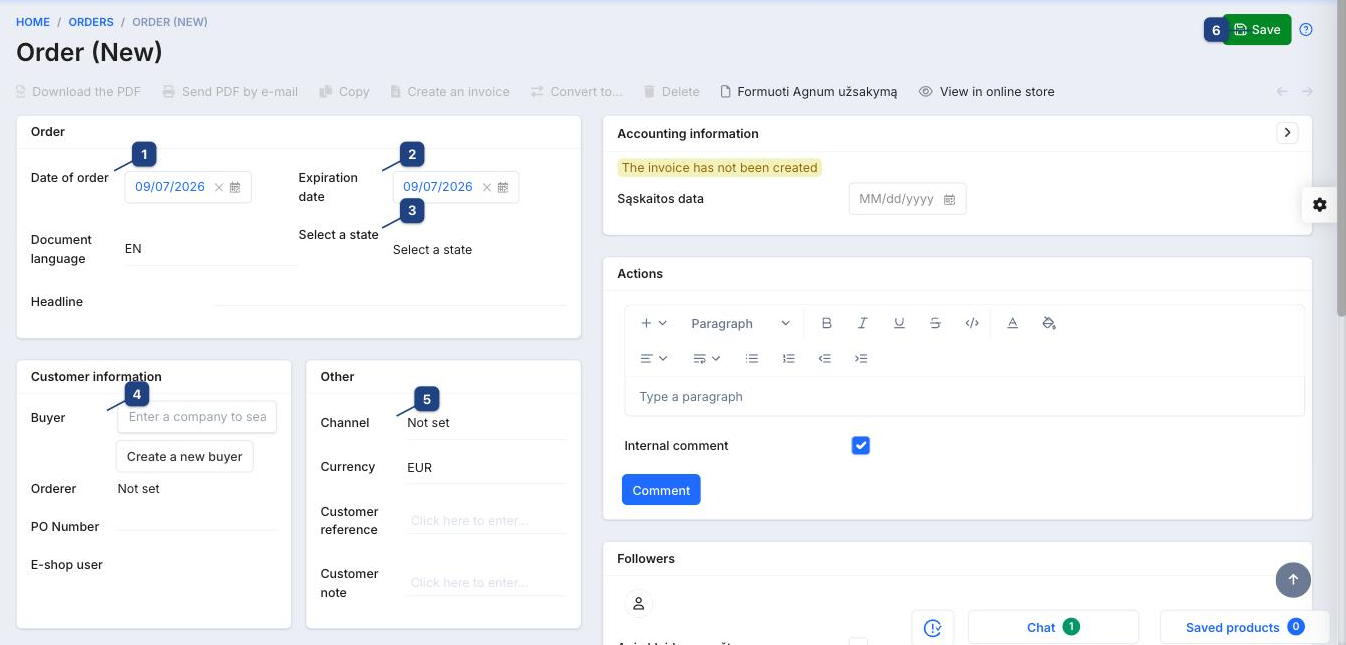Screen dimensions: 1346x645
Task: Open the task alert clock icon
Action: [x=932, y=628]
